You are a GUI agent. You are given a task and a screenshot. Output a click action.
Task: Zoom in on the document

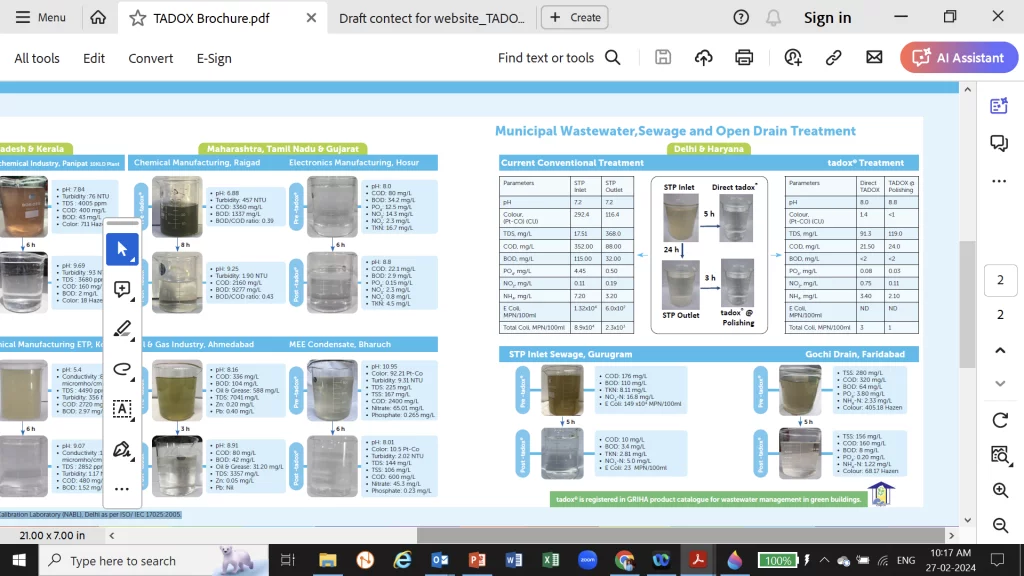(1000, 490)
